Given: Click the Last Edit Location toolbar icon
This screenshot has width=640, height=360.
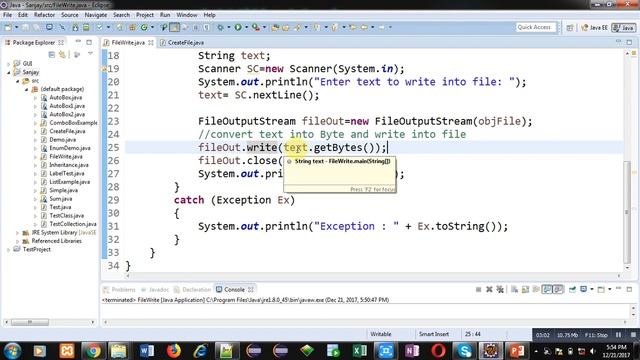Looking at the screenshot, I should click(x=353, y=27).
